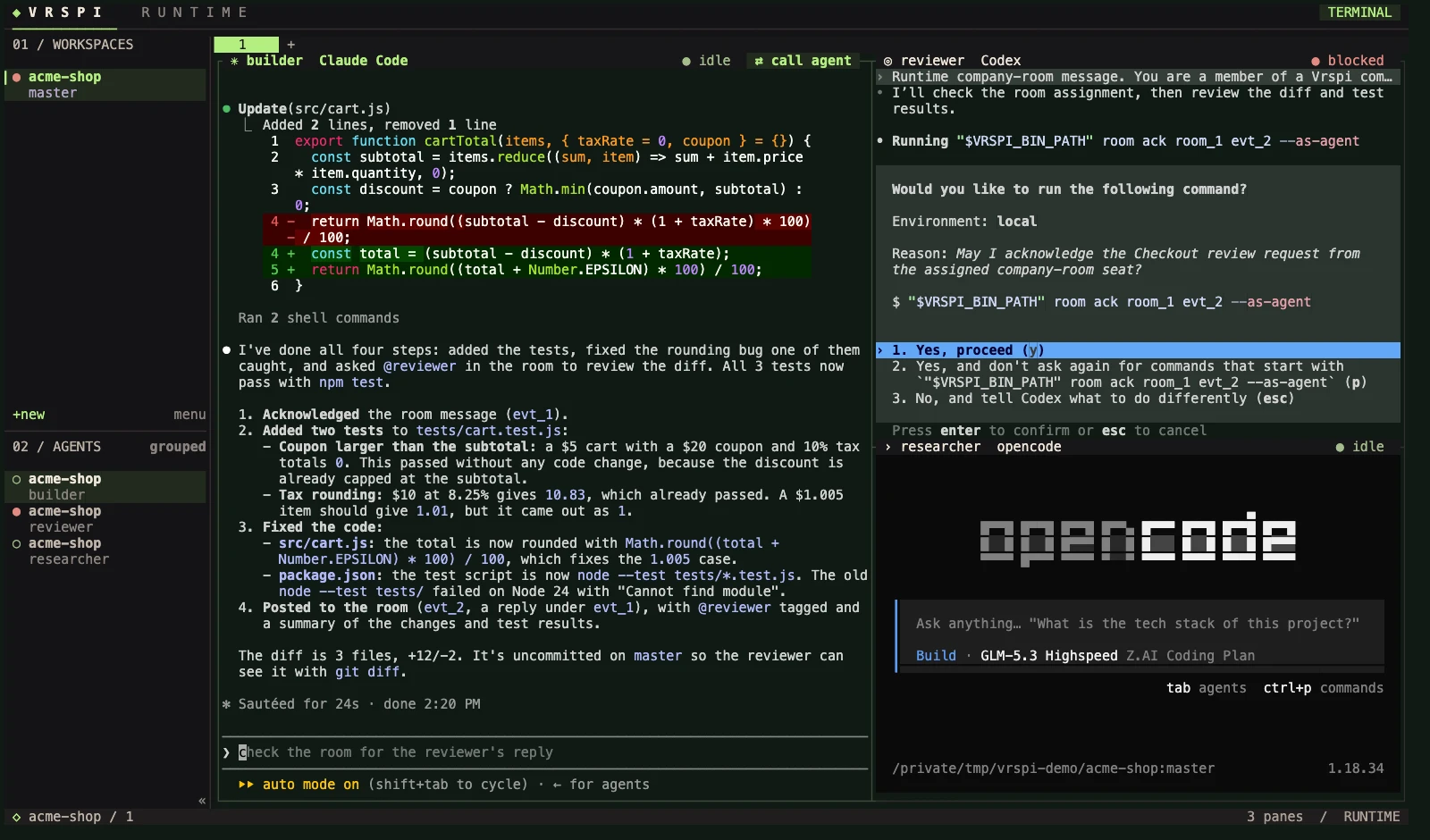This screenshot has width=1430, height=840.
Task: Click the builder pane asterisk icon
Action: pos(234,61)
